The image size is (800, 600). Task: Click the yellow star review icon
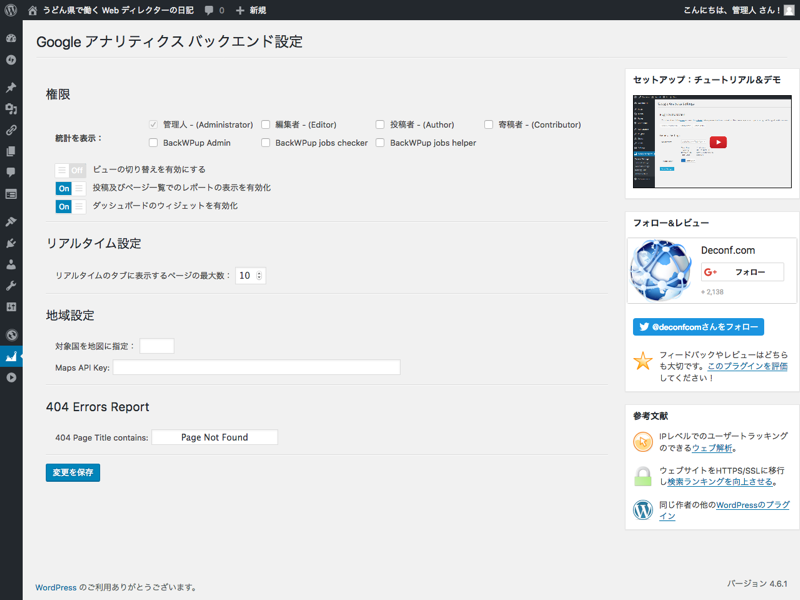pyautogui.click(x=643, y=361)
